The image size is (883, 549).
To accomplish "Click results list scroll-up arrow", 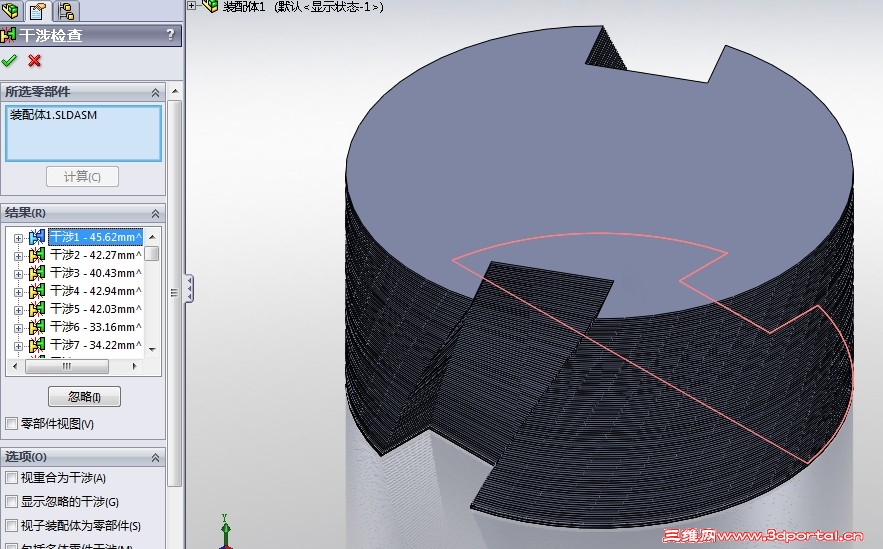I will (152, 236).
